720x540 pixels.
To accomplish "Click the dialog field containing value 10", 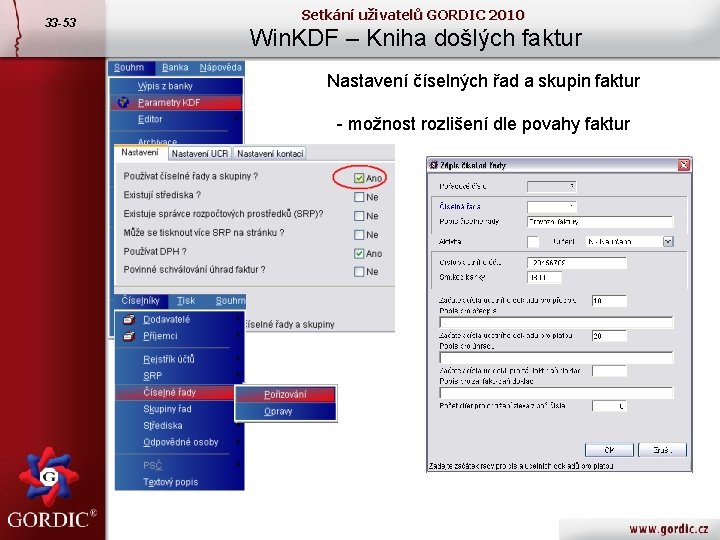I will (x=609, y=301).
